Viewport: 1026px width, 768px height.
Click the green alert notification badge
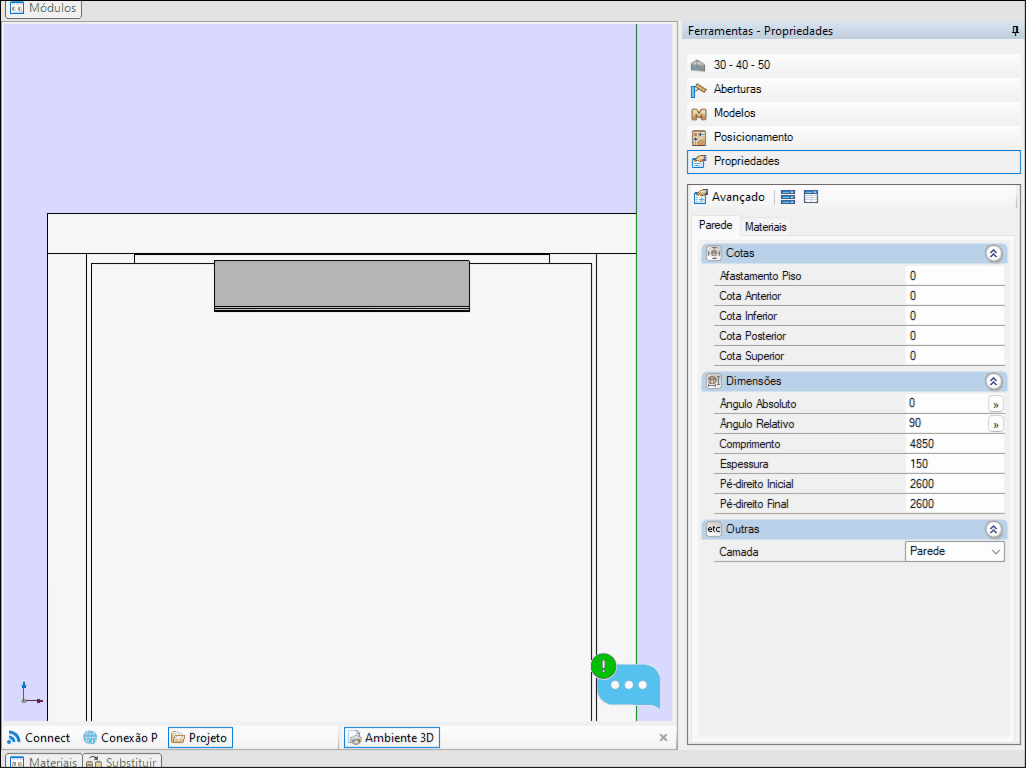(603, 666)
